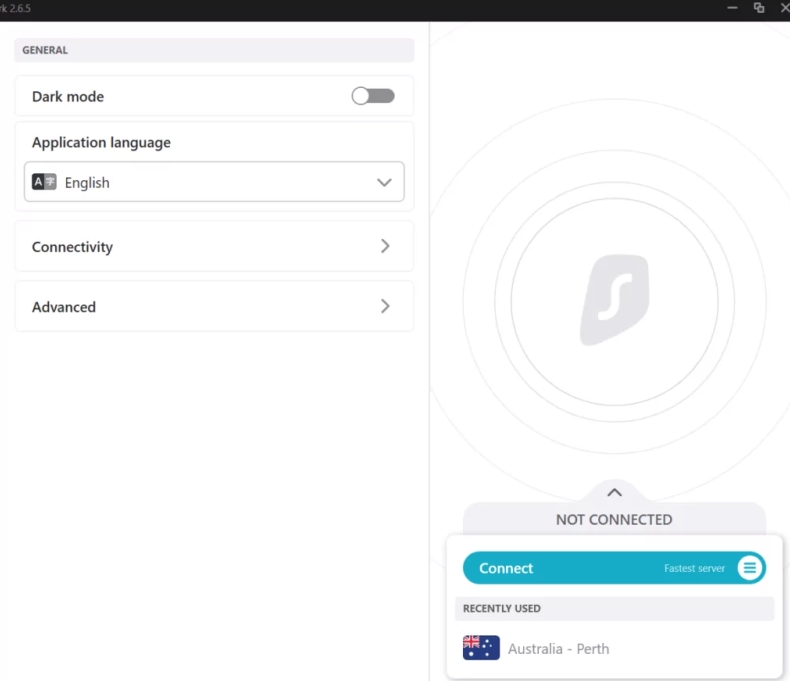Expand the panel using the up chevron

[614, 492]
